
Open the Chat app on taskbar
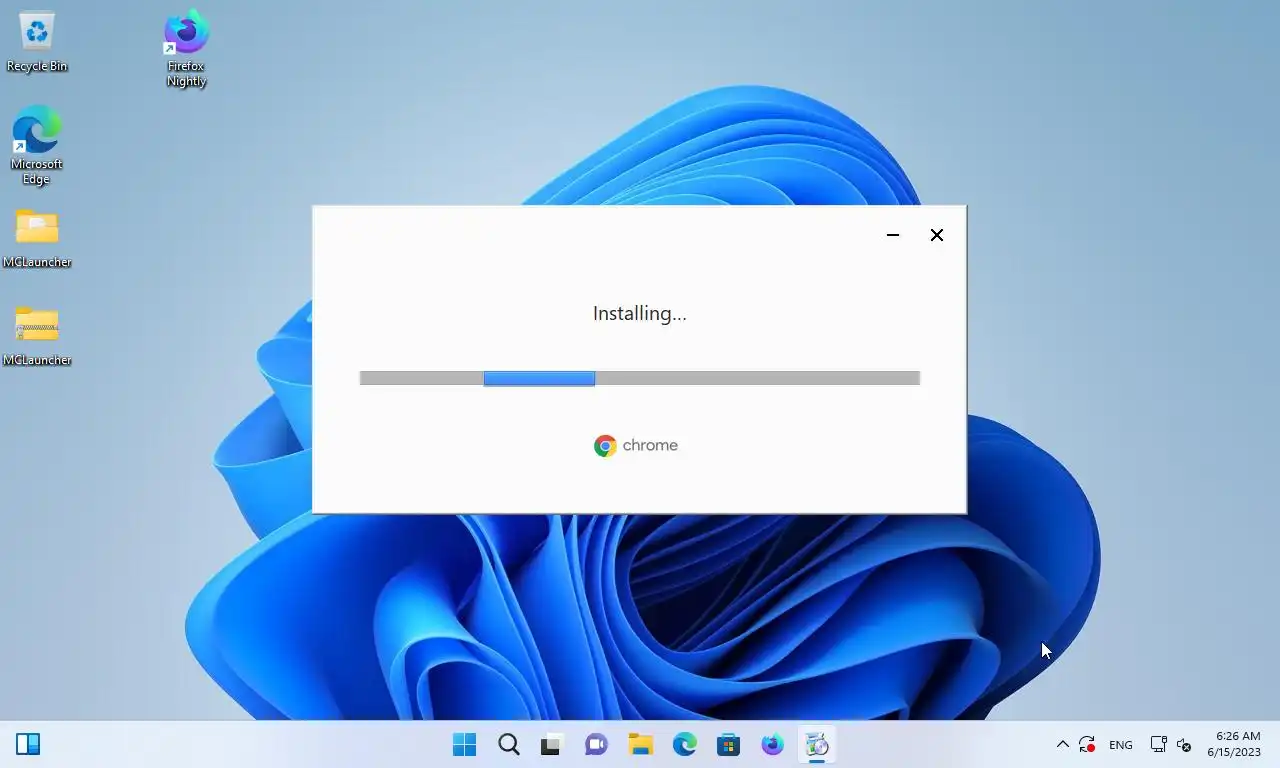coord(596,744)
